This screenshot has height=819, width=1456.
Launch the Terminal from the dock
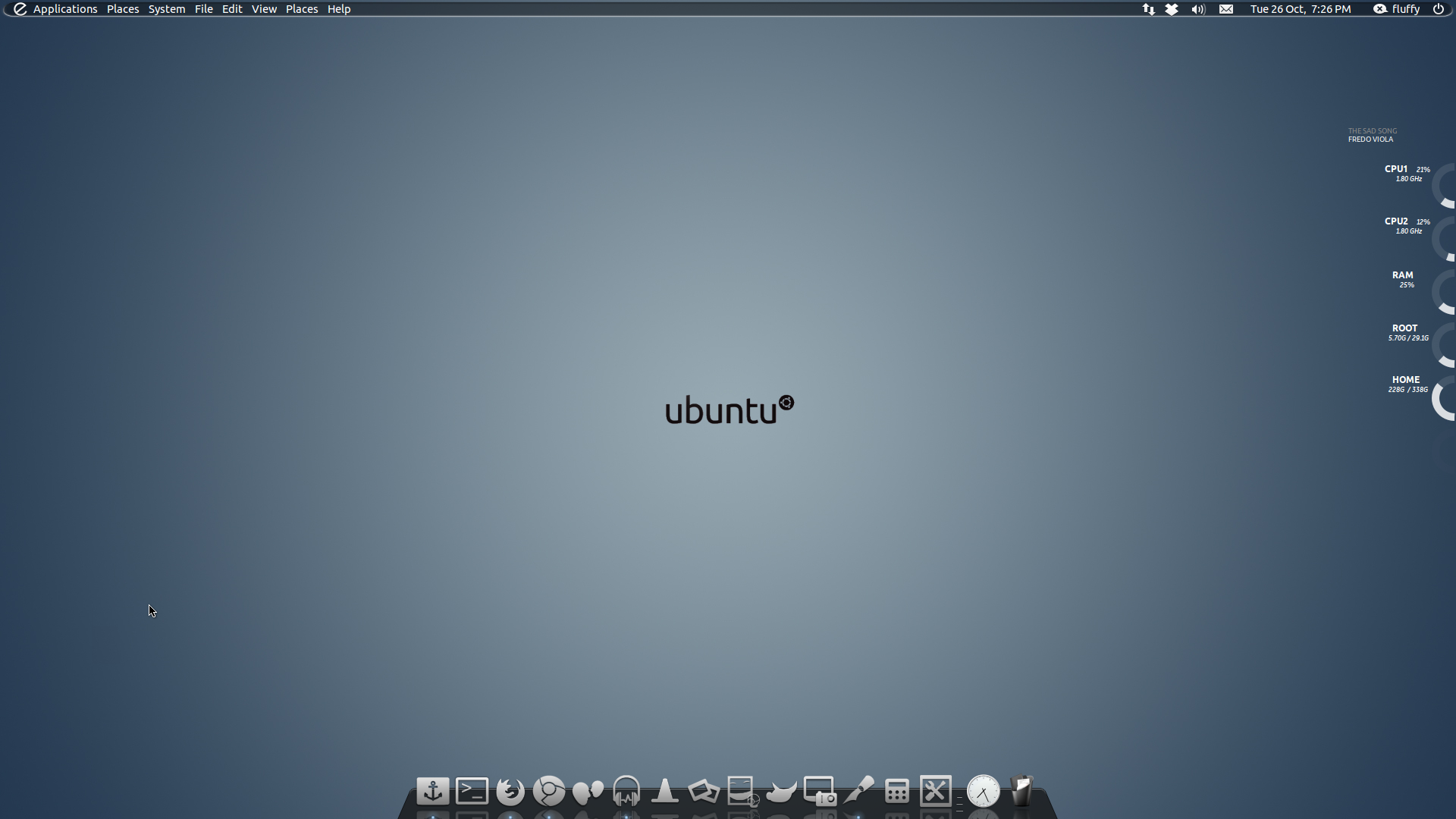[x=472, y=791]
